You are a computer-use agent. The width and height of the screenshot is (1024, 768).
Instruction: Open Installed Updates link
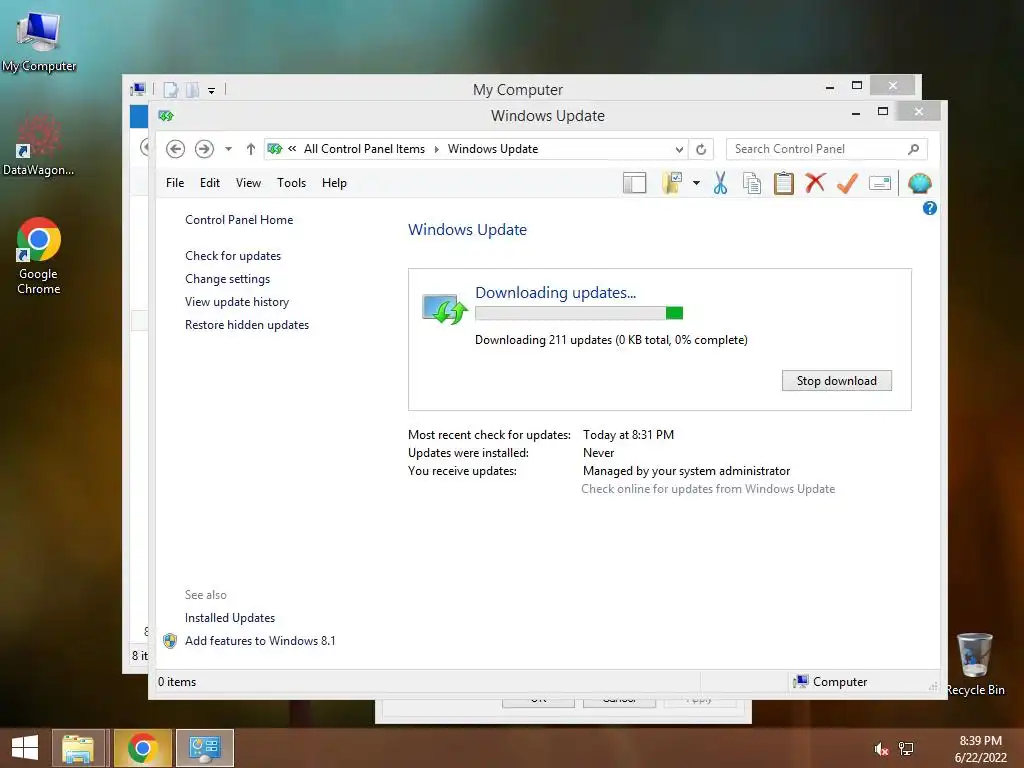pos(230,618)
